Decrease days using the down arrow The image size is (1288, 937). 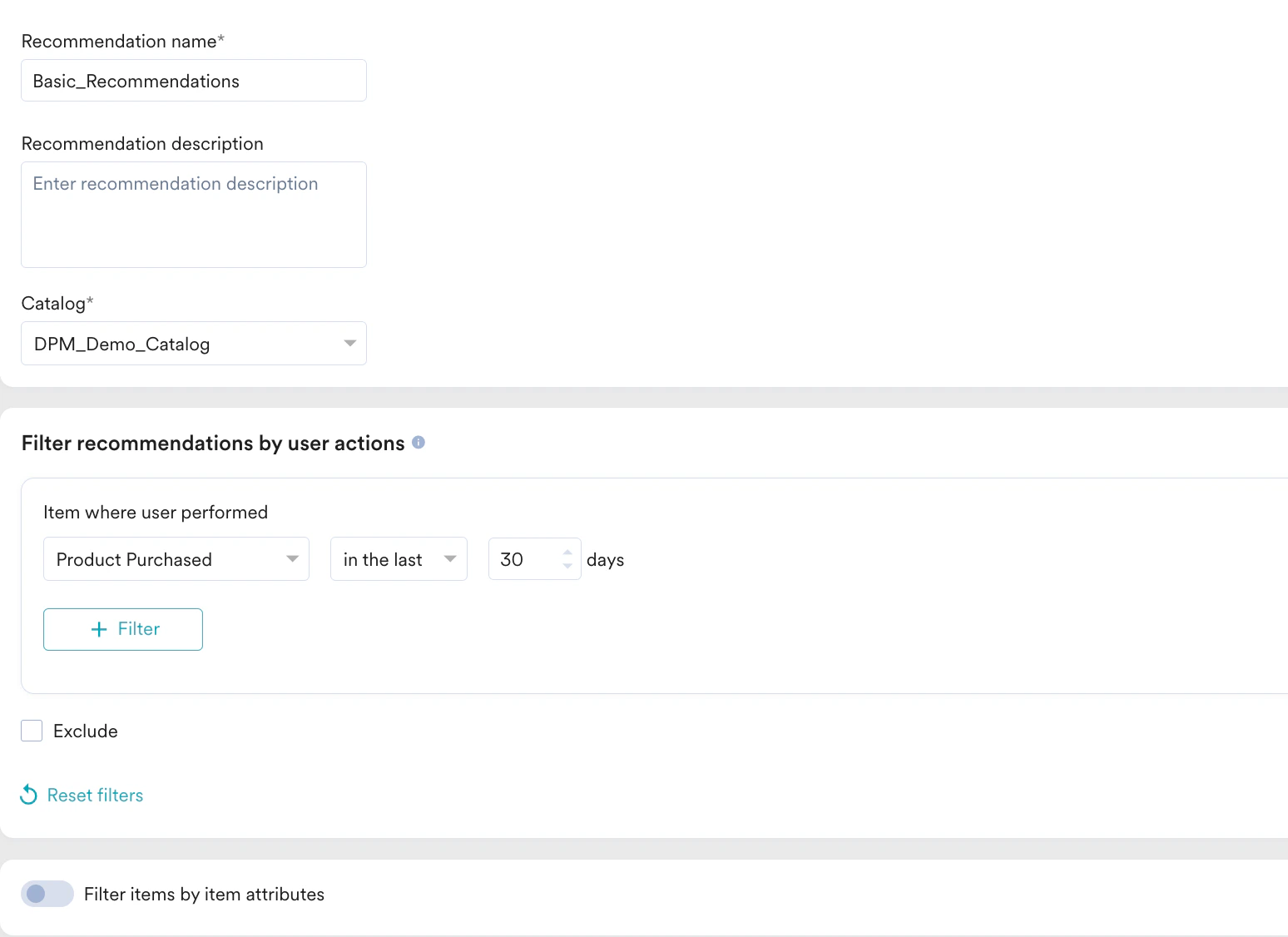pos(567,567)
